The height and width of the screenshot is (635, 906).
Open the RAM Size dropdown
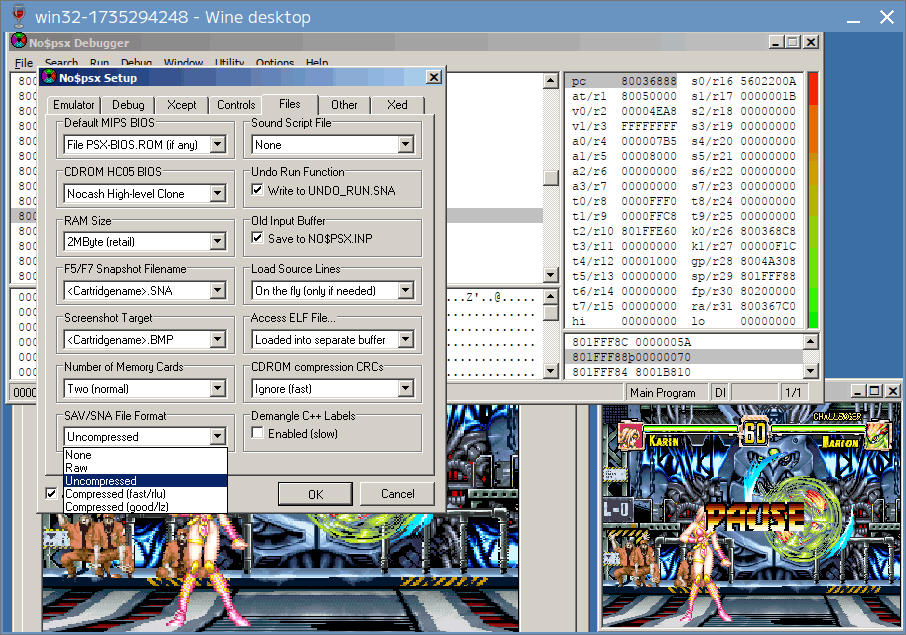[217, 241]
